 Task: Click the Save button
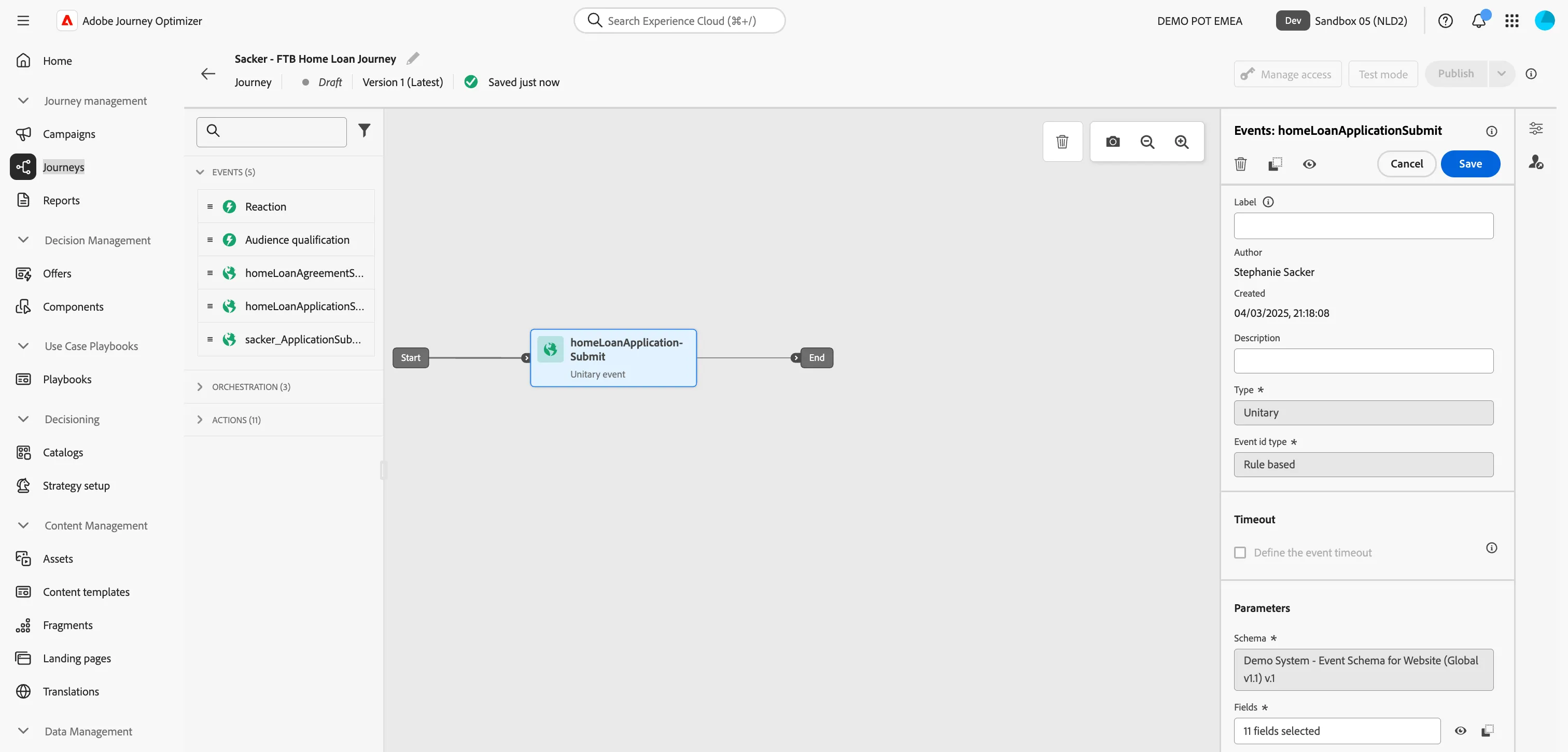tap(1470, 164)
